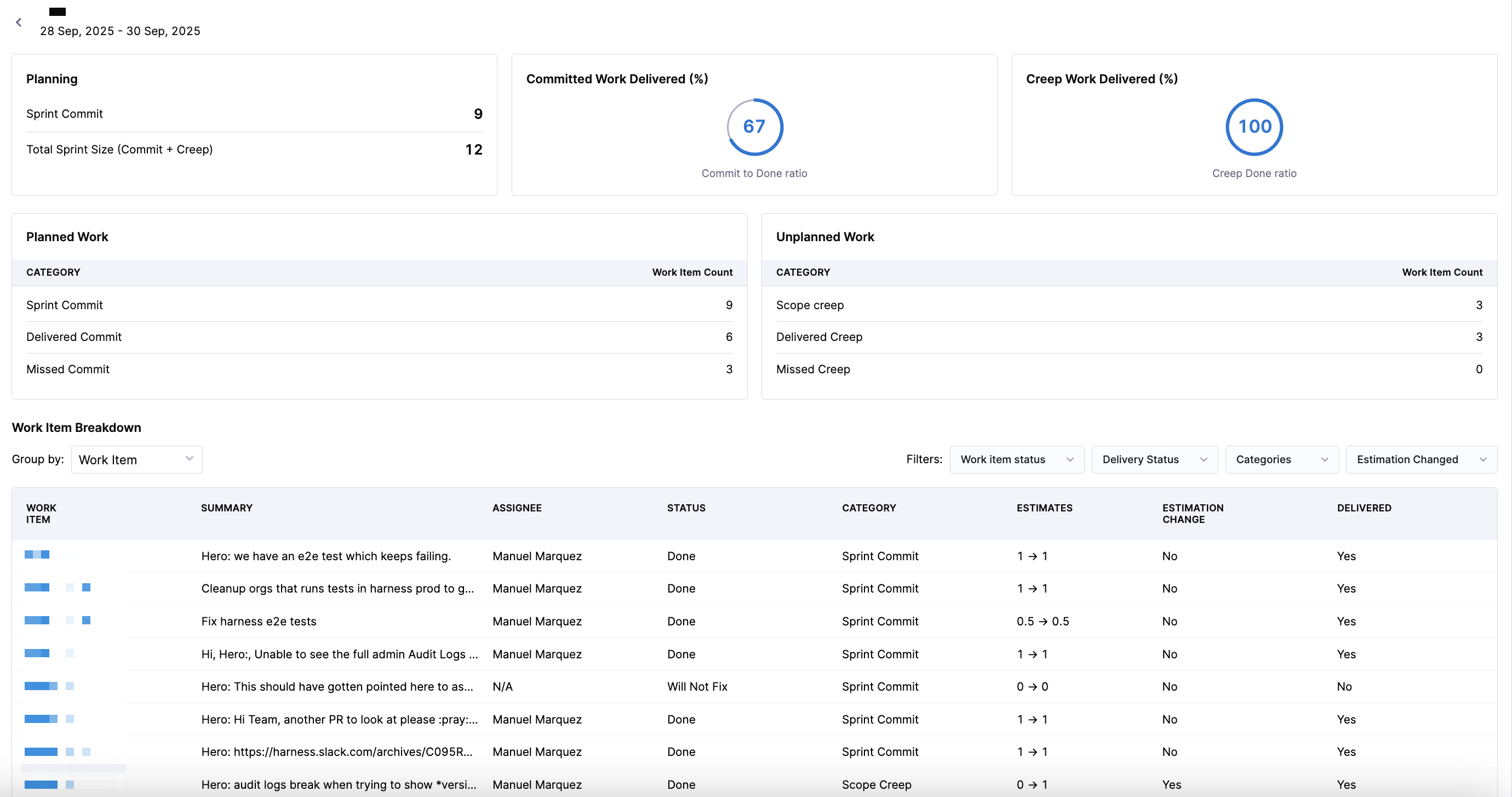Image resolution: width=1512 pixels, height=797 pixels.
Task: Expand the Categories filter dropdown
Action: coord(1281,459)
